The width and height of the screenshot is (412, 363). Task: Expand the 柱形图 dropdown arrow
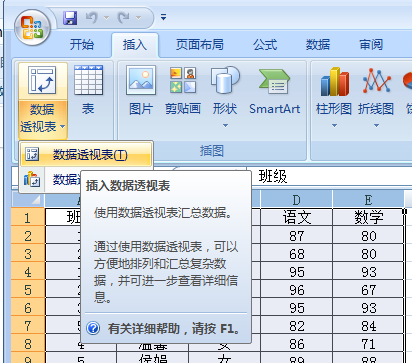point(334,125)
